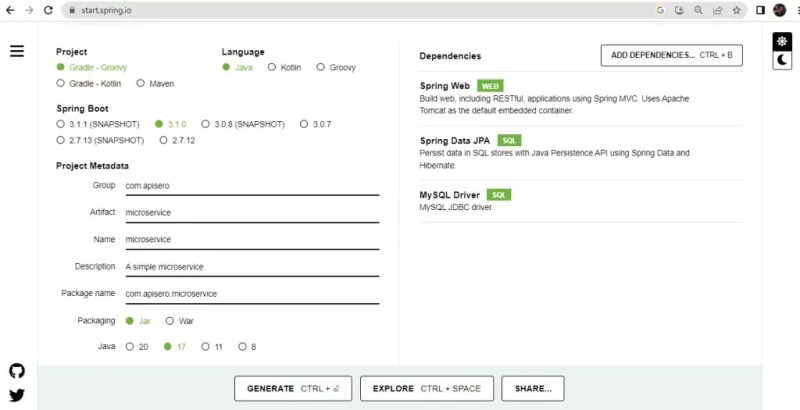This screenshot has width=800, height=410.
Task: Select Jar packaging
Action: (138, 321)
